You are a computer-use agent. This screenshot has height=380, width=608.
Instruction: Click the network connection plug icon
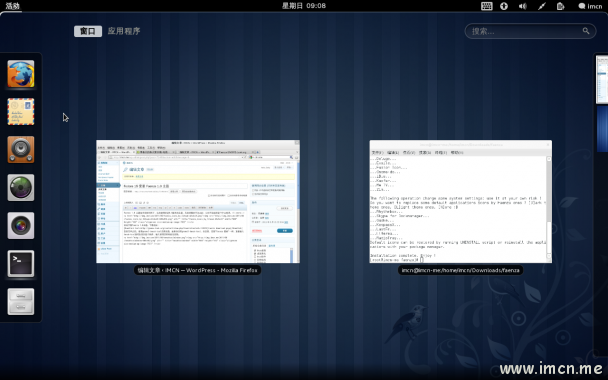coord(542,6)
